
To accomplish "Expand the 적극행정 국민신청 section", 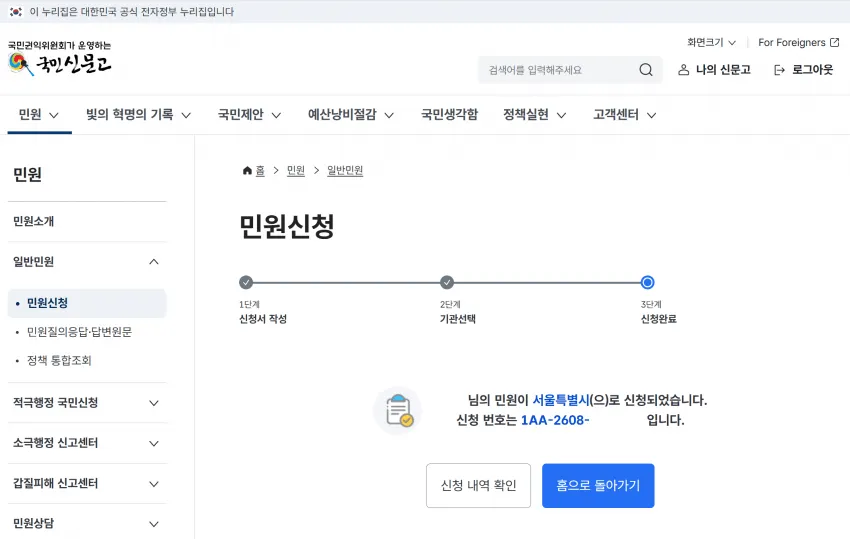I will tap(87, 402).
